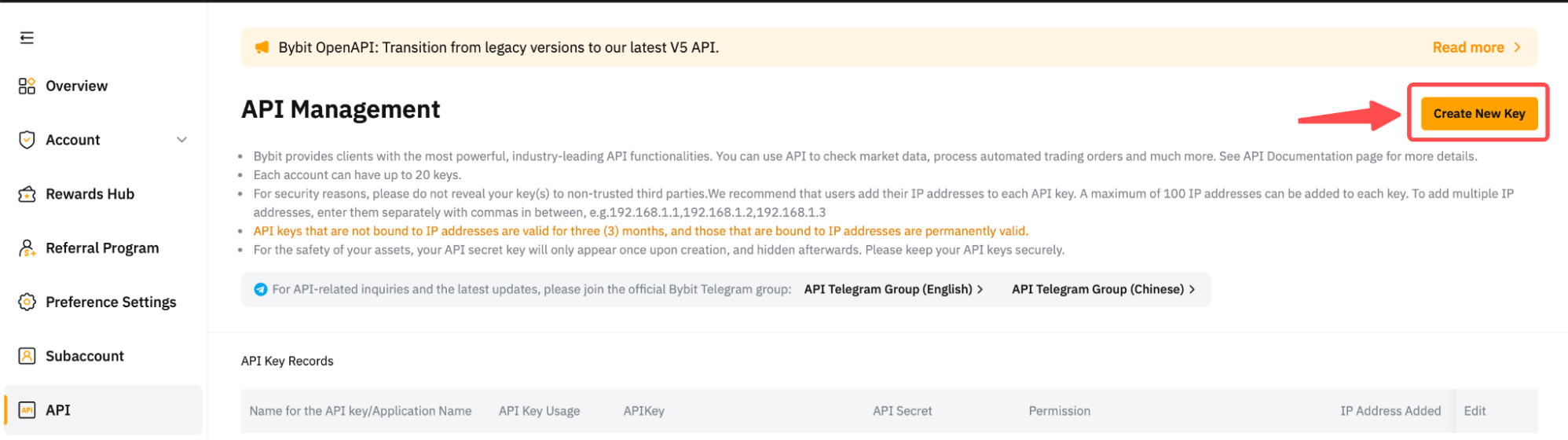The width and height of the screenshot is (1568, 440).
Task: Click the Rewards Hub gift icon
Action: pyautogui.click(x=27, y=194)
